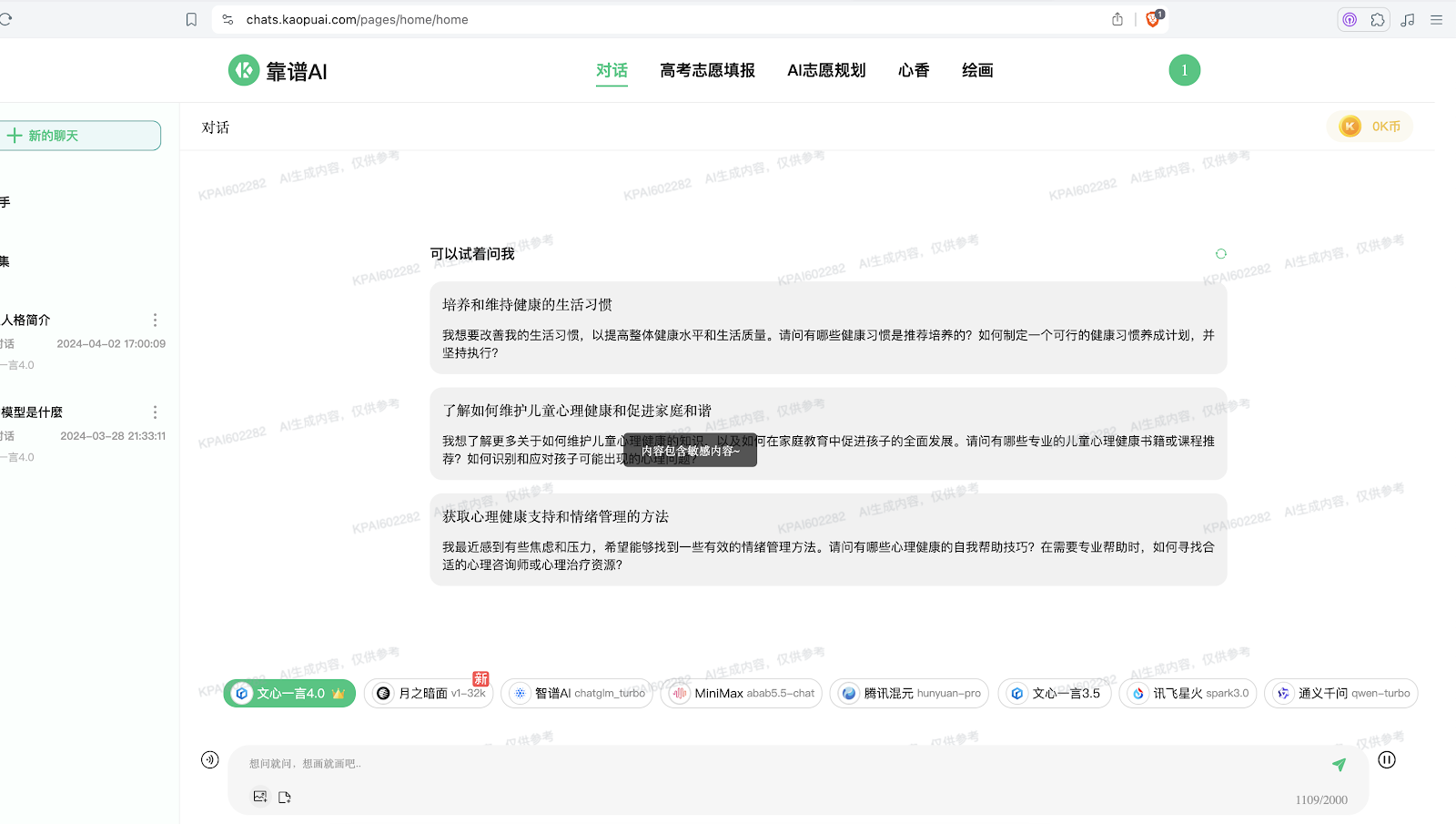Screen dimensions: 1456x824
Task: Open options menu for 模型是什麼 chat
Action: tap(155, 412)
